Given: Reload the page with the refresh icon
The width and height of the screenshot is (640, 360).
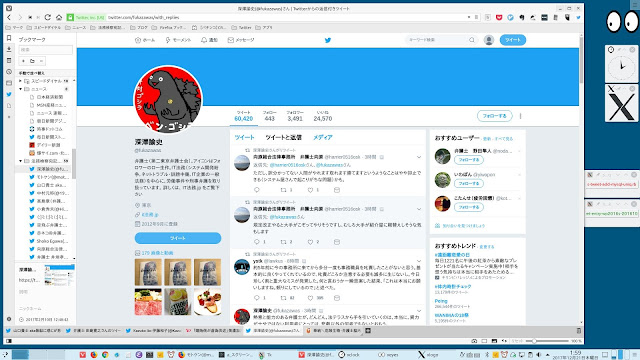Looking at the screenshot, I should click(x=48, y=18).
